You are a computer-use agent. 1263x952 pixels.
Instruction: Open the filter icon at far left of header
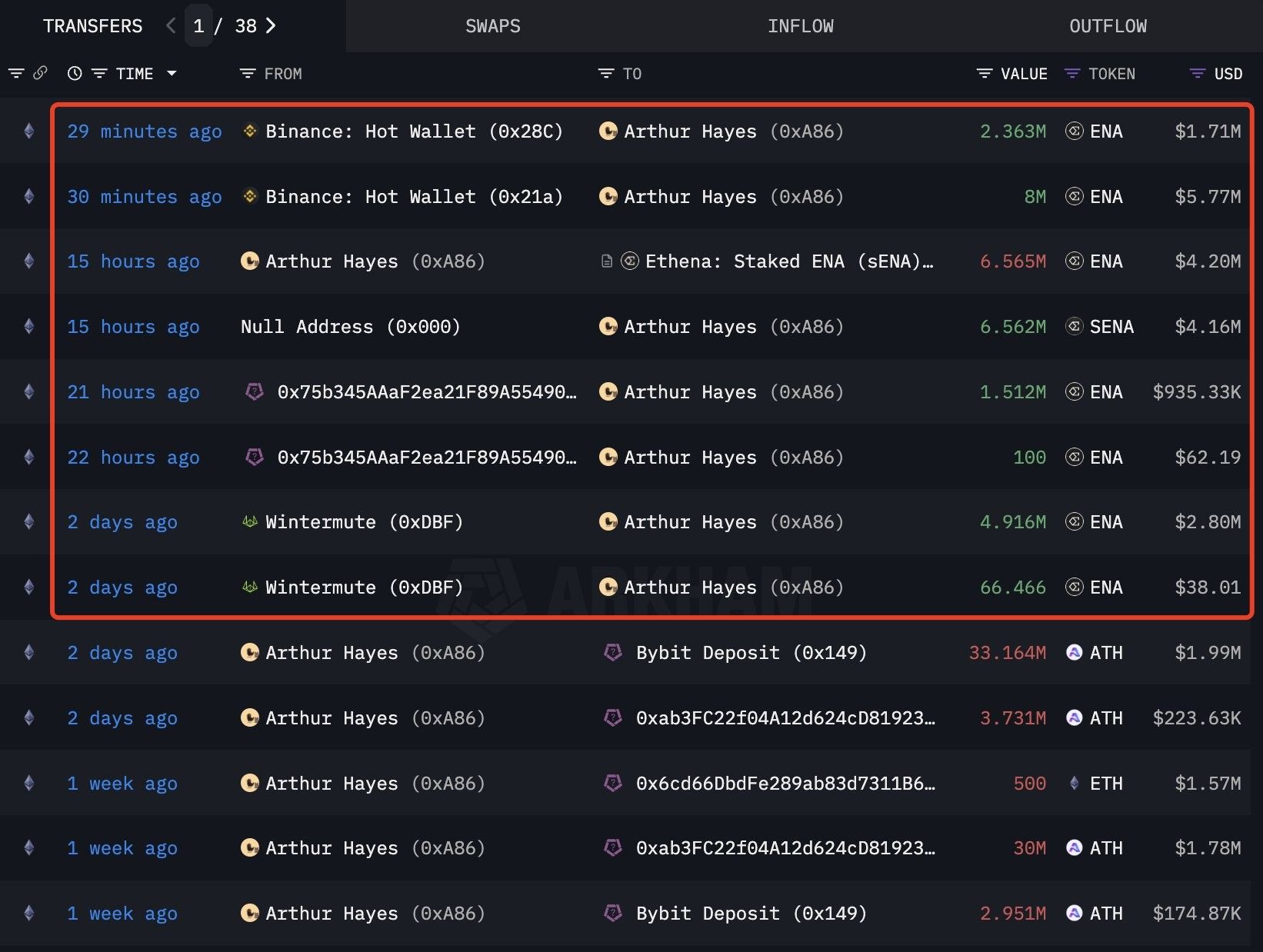point(16,74)
